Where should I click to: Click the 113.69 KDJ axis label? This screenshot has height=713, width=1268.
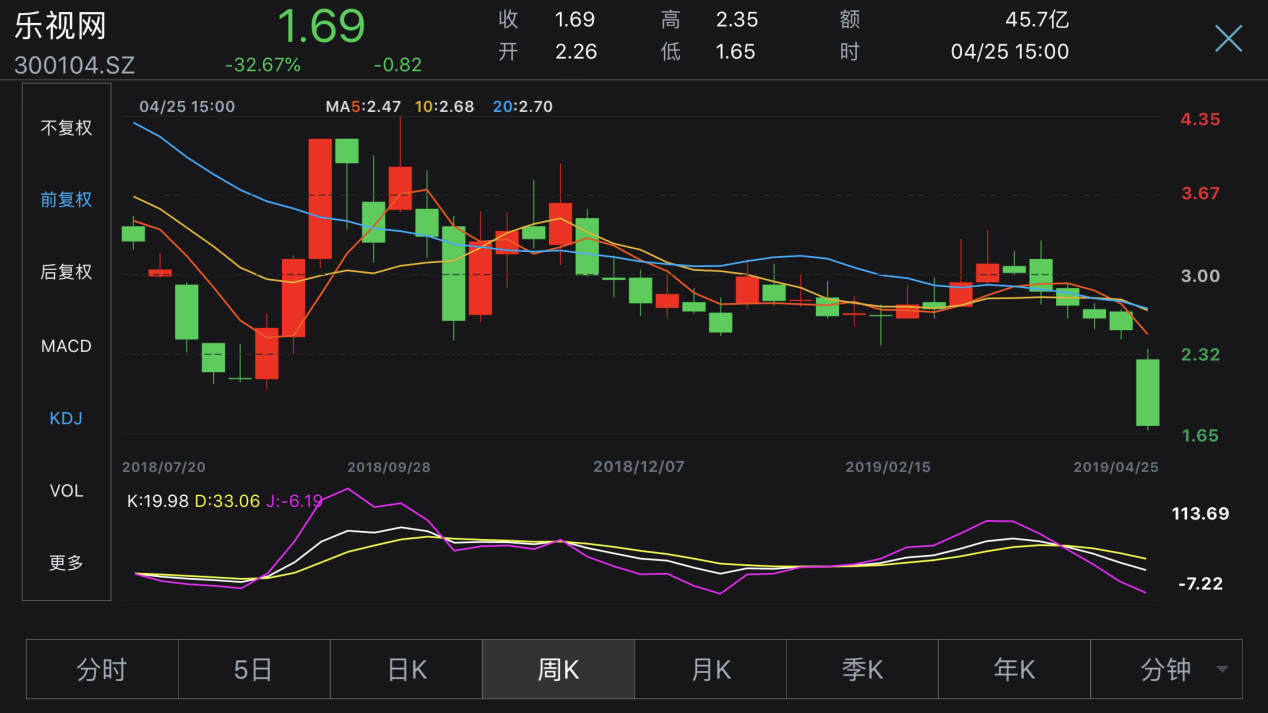[x=1200, y=514]
